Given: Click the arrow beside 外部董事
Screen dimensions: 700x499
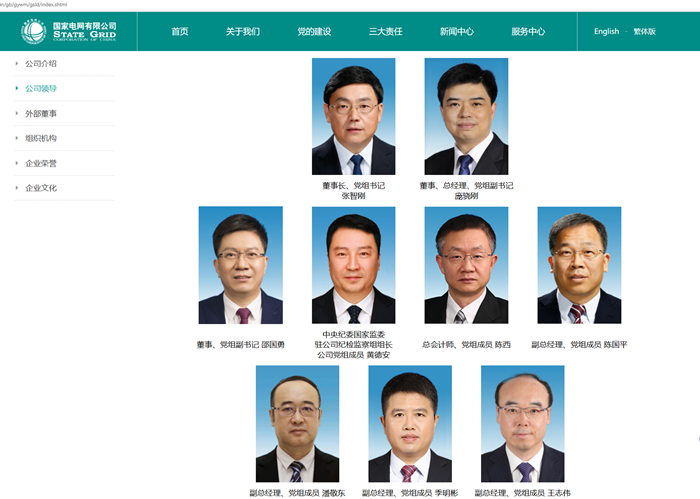Looking at the screenshot, I should [x=17, y=113].
